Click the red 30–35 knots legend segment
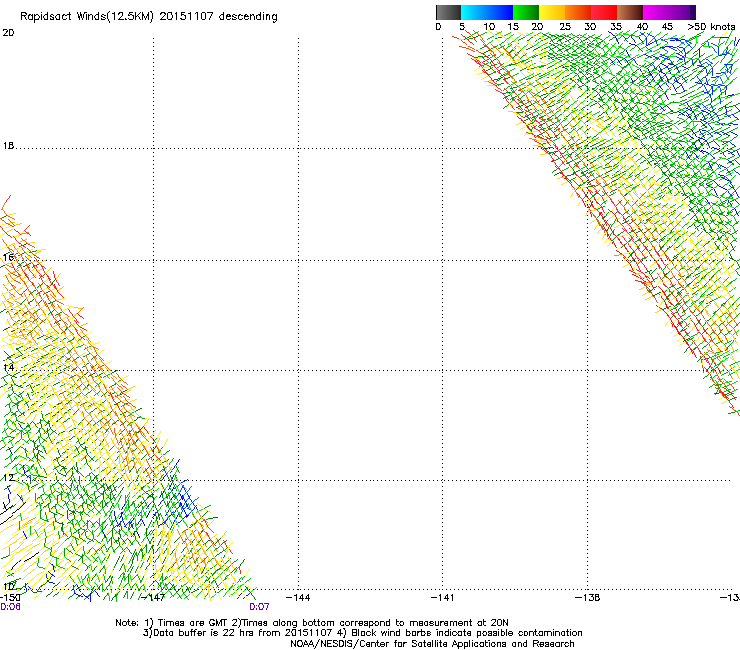This screenshot has width=740, height=650. (604, 12)
